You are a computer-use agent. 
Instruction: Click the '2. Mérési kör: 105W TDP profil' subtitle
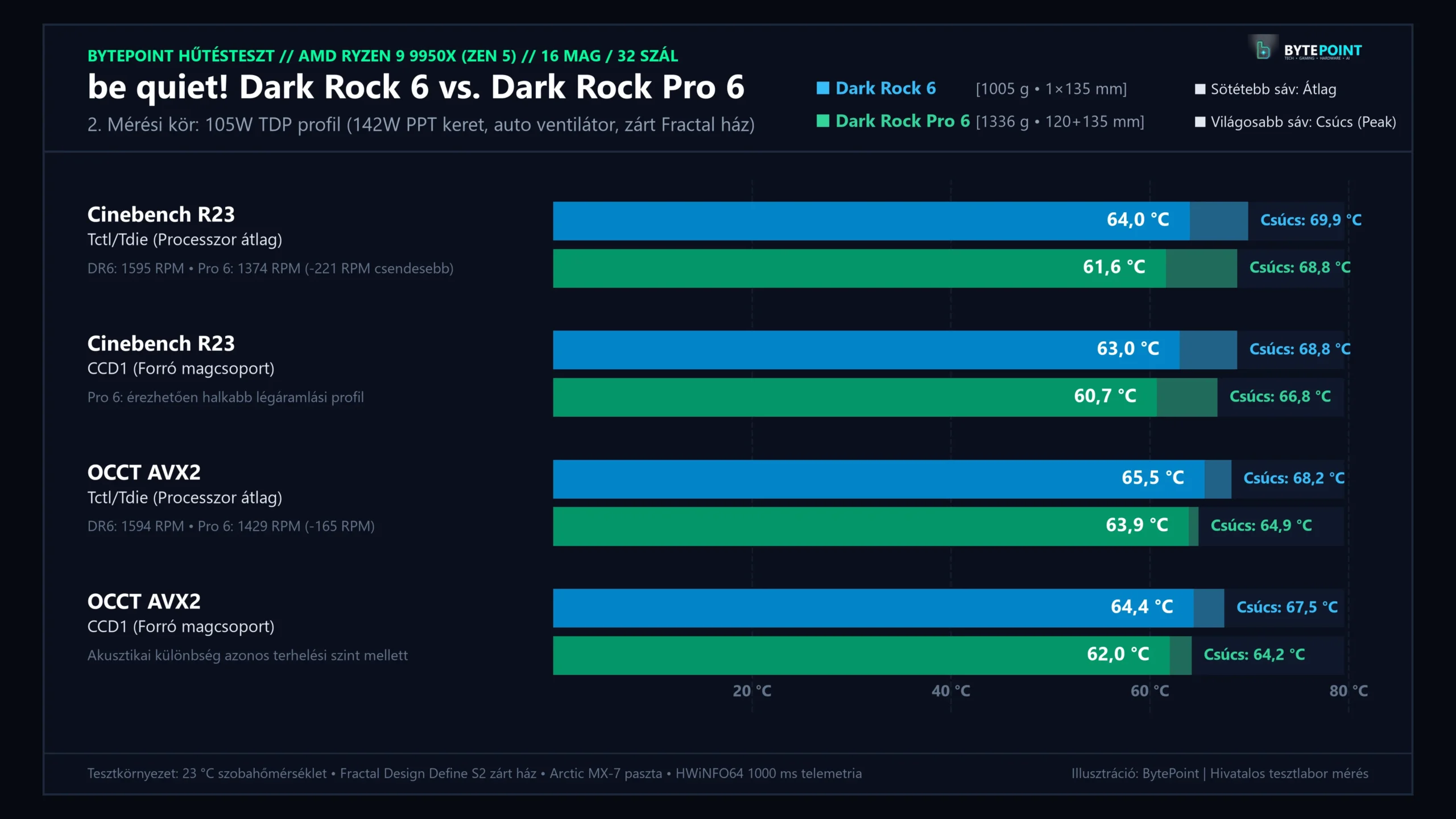pyautogui.click(x=421, y=125)
